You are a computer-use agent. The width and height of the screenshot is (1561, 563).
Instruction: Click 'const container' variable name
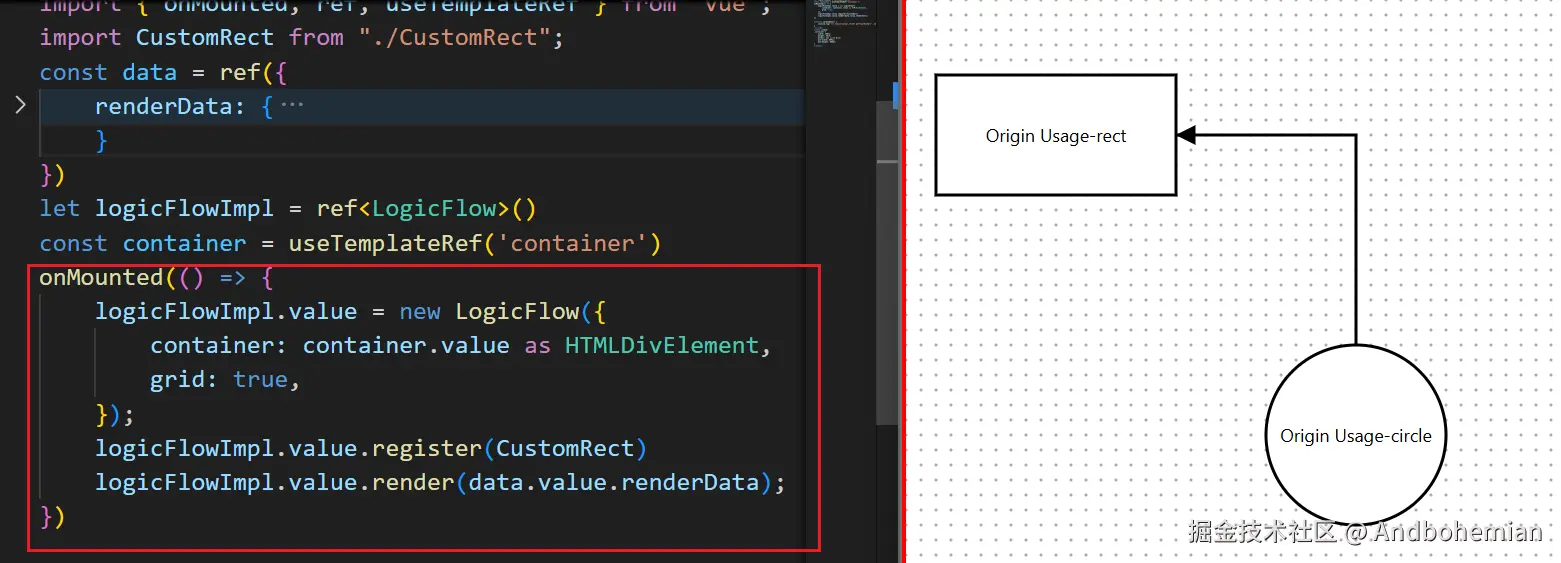(184, 243)
